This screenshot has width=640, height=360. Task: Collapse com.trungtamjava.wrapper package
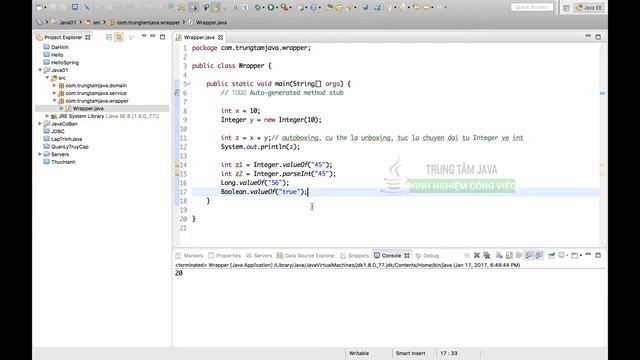pyautogui.click(x=54, y=101)
